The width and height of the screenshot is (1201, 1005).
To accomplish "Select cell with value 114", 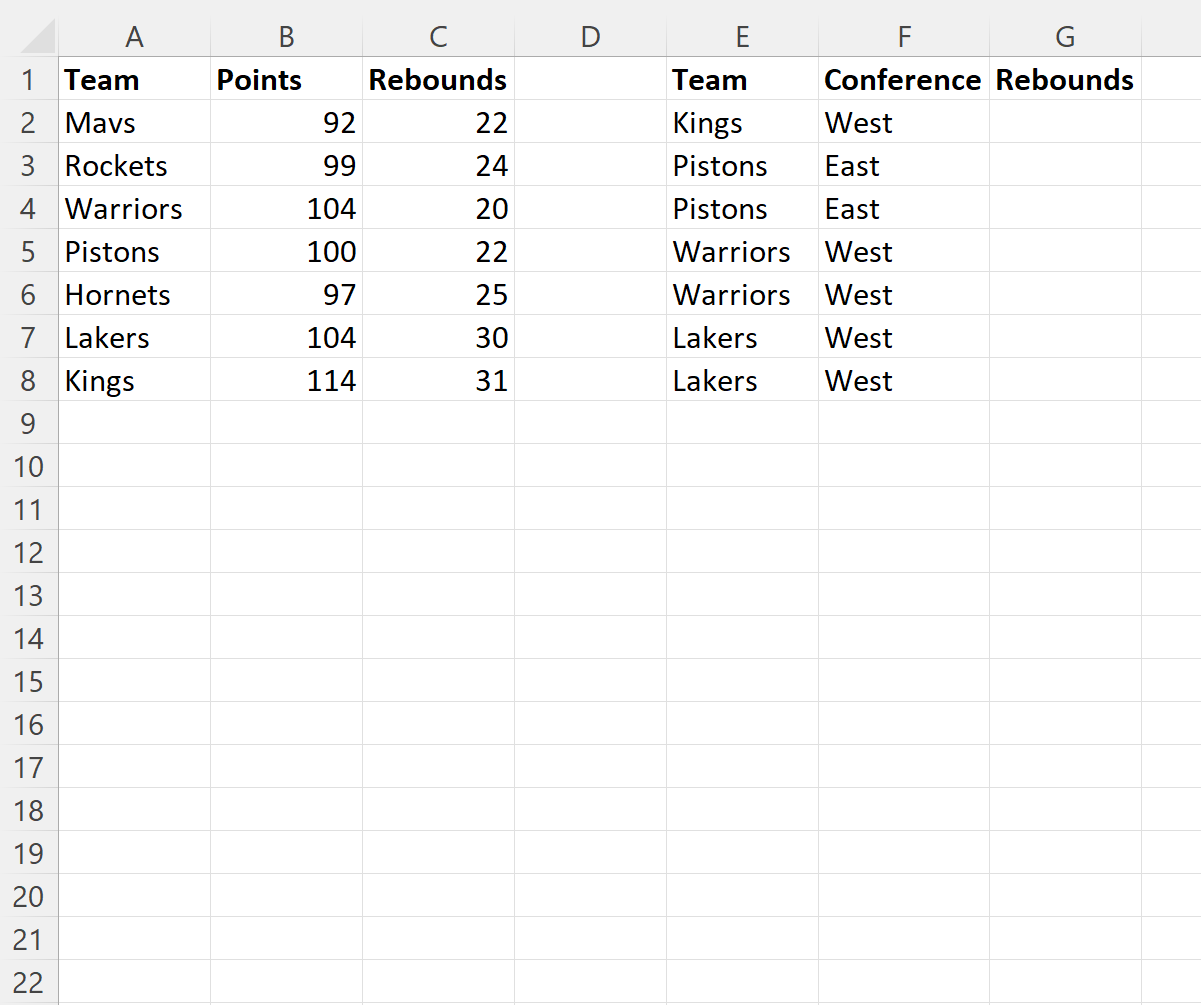I will point(286,381).
